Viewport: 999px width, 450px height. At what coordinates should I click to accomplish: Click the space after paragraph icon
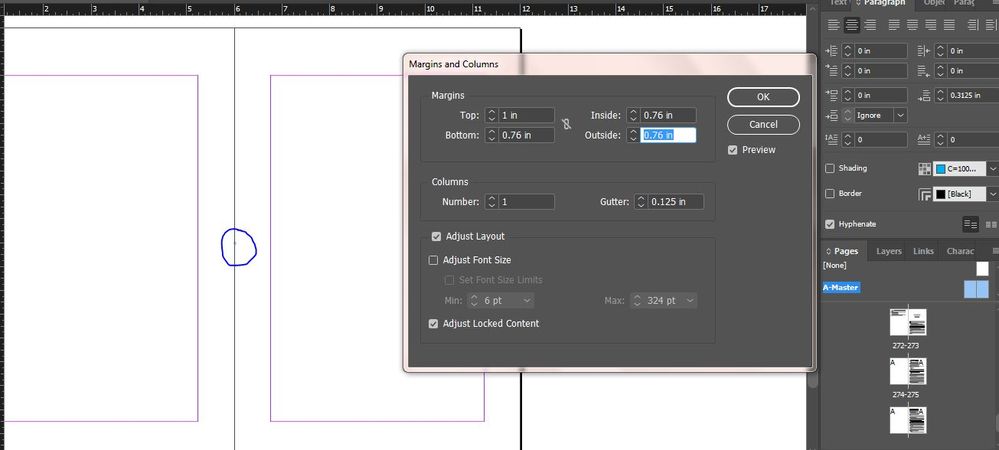924,96
